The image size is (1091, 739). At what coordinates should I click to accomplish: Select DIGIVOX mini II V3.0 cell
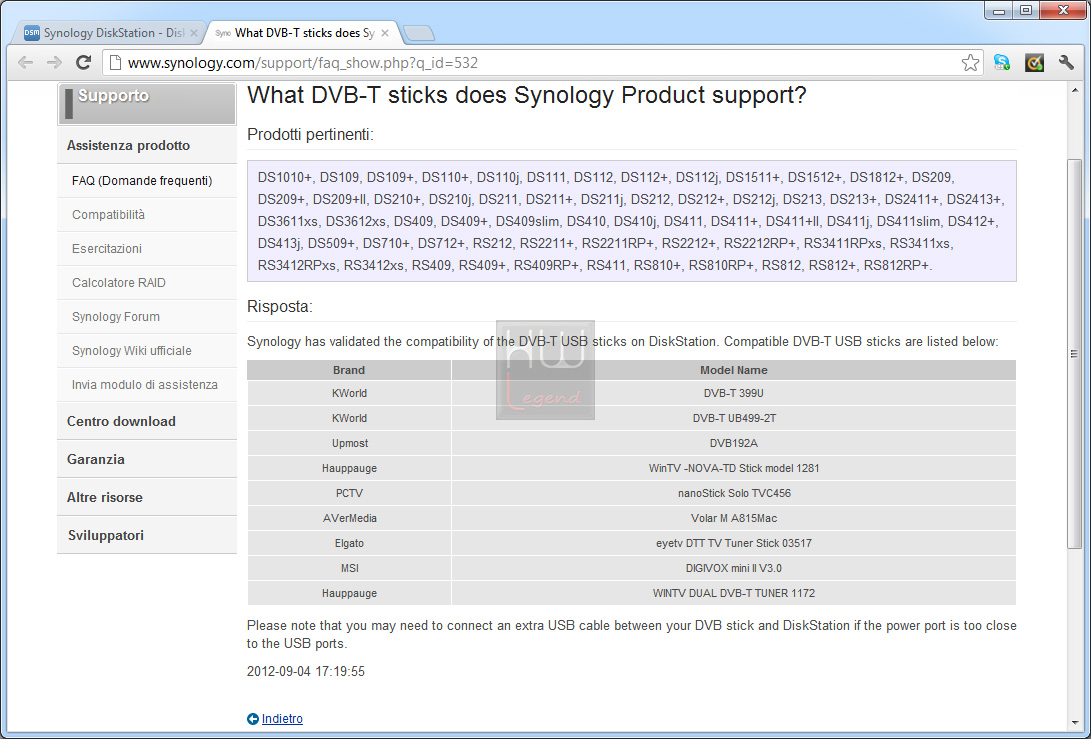[733, 569]
